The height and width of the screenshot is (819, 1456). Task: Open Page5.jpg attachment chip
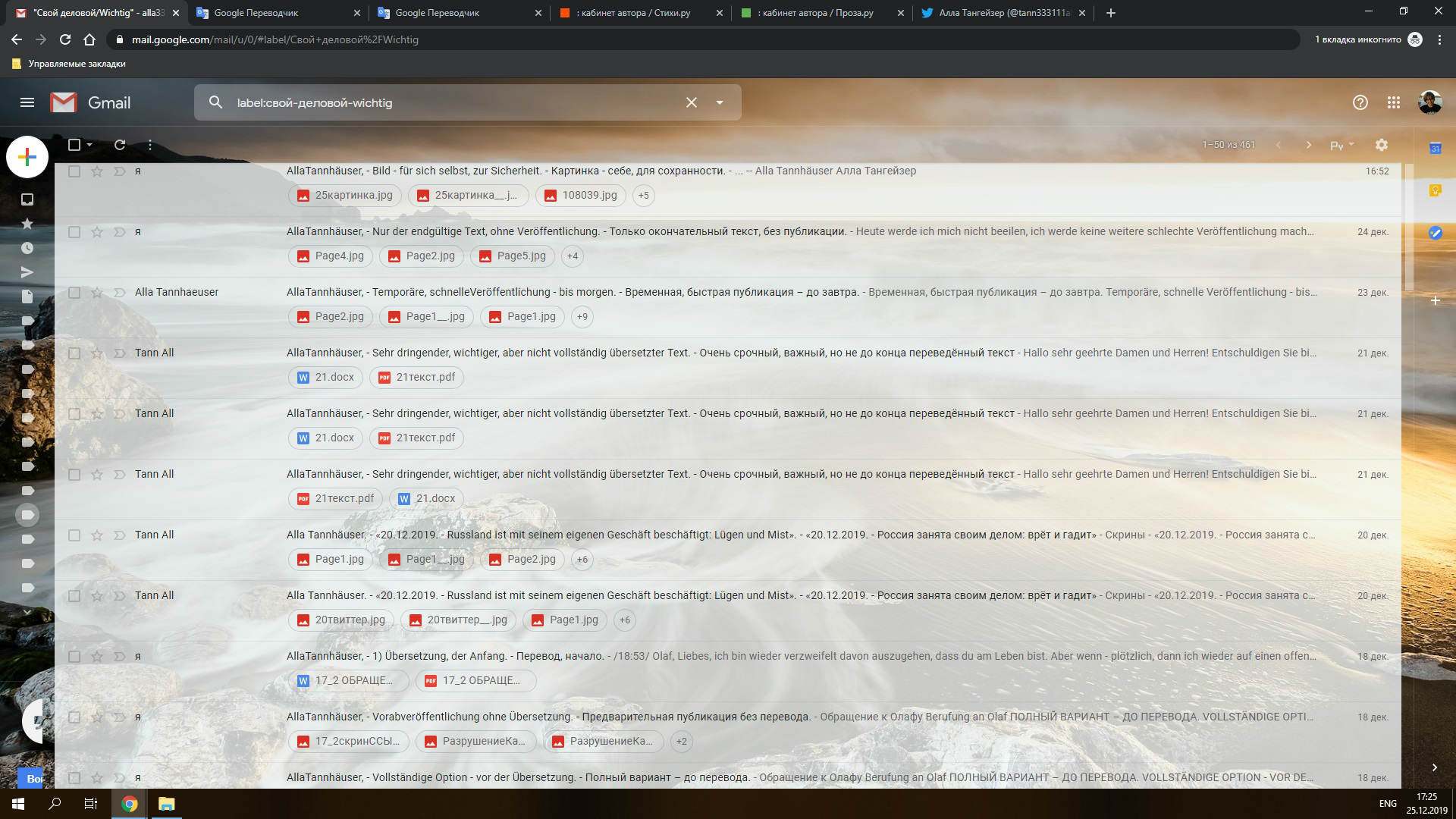tap(513, 256)
